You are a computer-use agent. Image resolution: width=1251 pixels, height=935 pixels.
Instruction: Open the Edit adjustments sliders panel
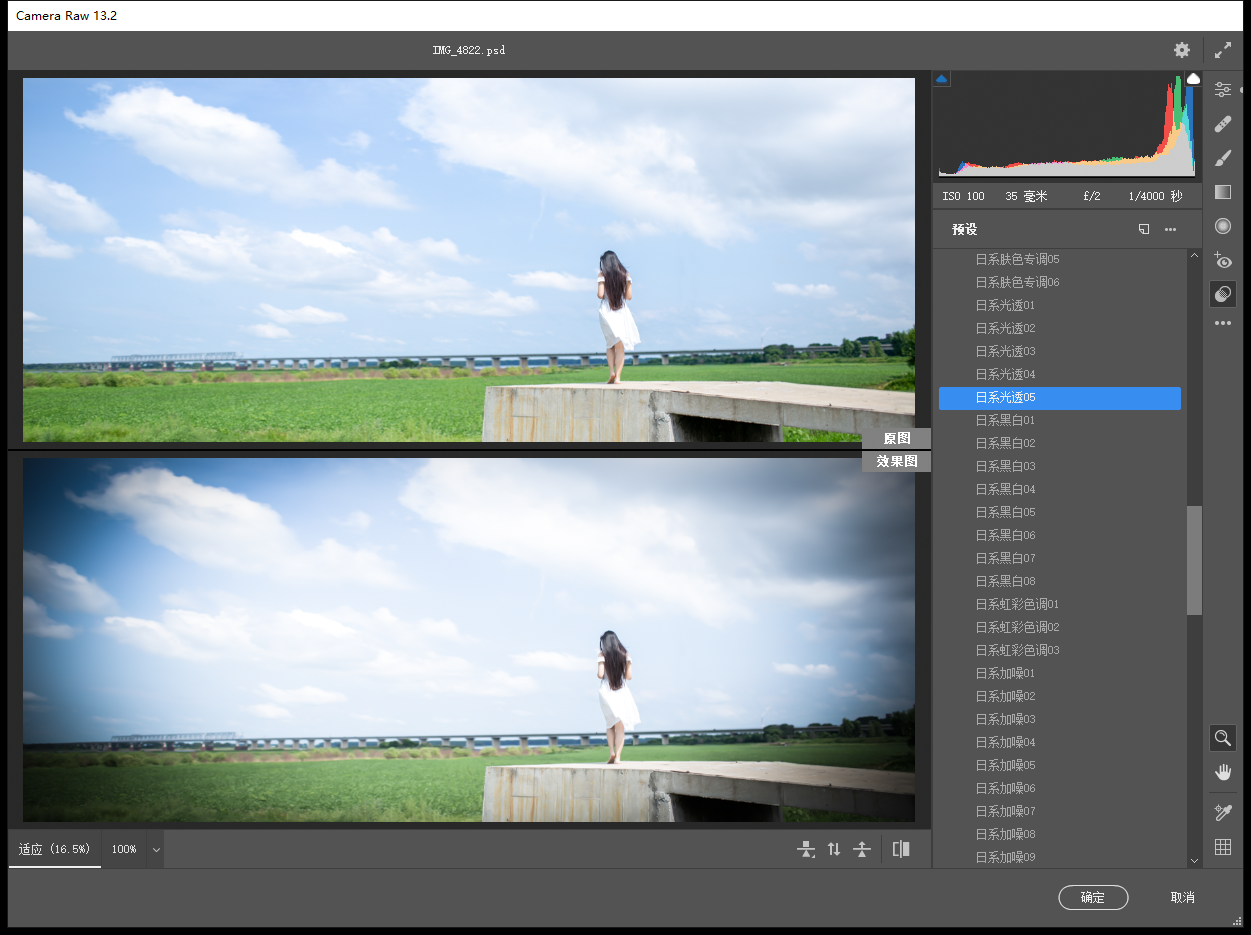[1222, 90]
